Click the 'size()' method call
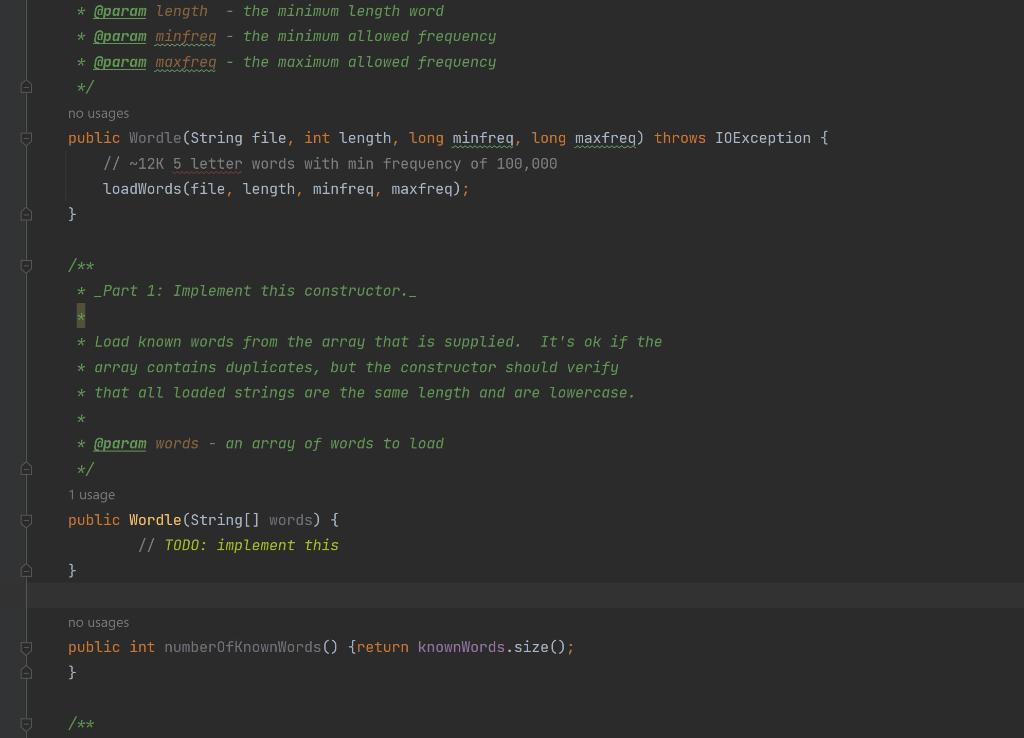 coord(539,647)
